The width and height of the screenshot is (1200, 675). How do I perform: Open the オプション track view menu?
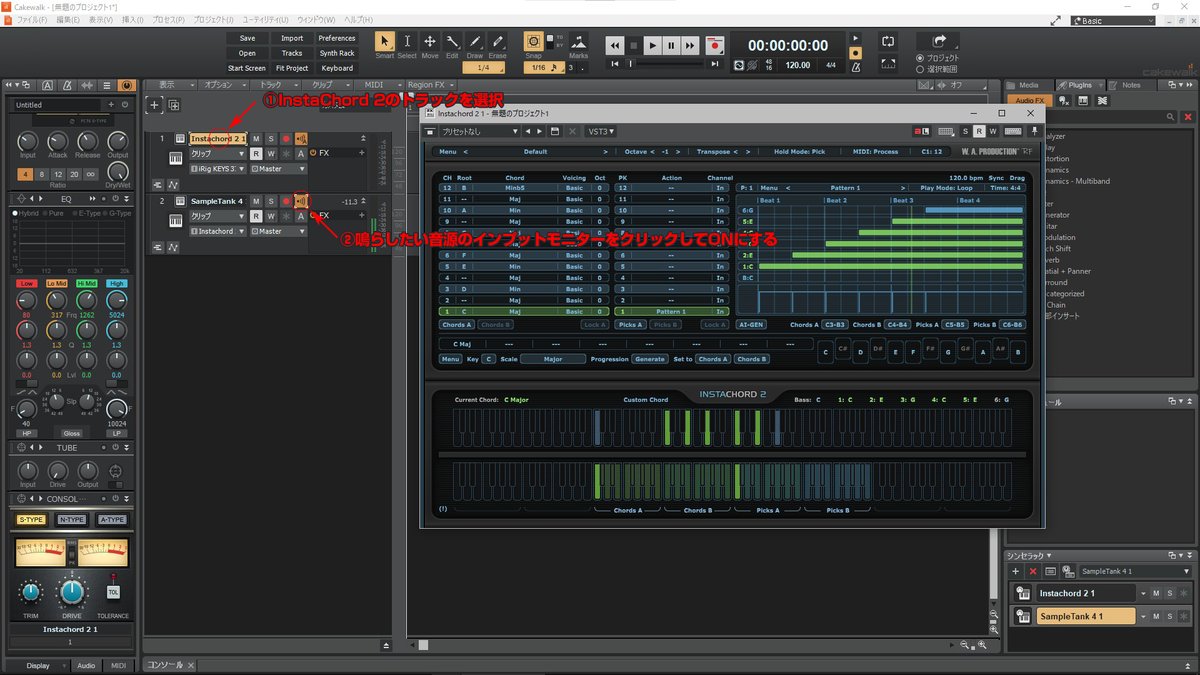click(224, 85)
